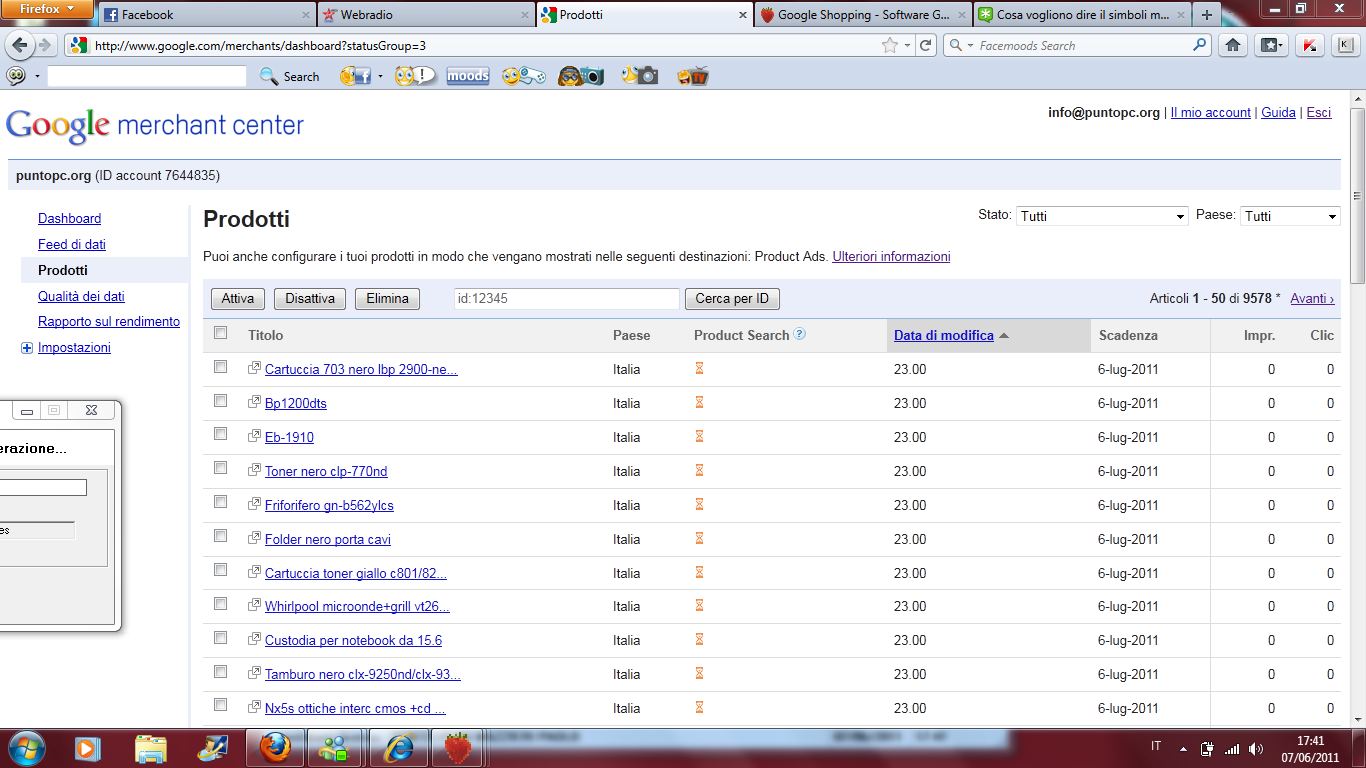The width and height of the screenshot is (1366, 768).
Task: Open external link icon for Bp1200dts
Action: (x=254, y=402)
